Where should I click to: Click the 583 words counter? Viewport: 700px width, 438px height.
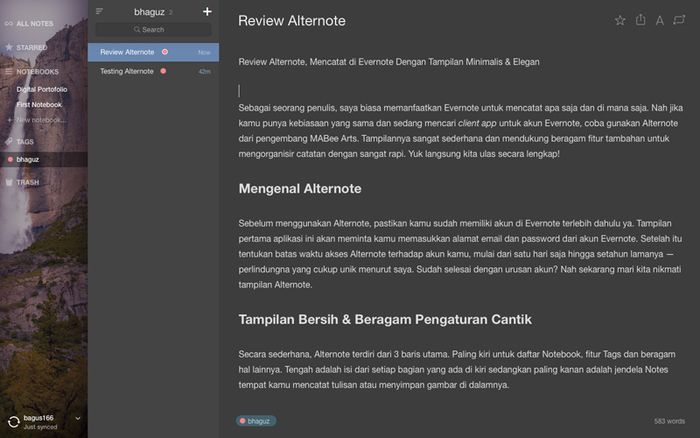point(669,421)
